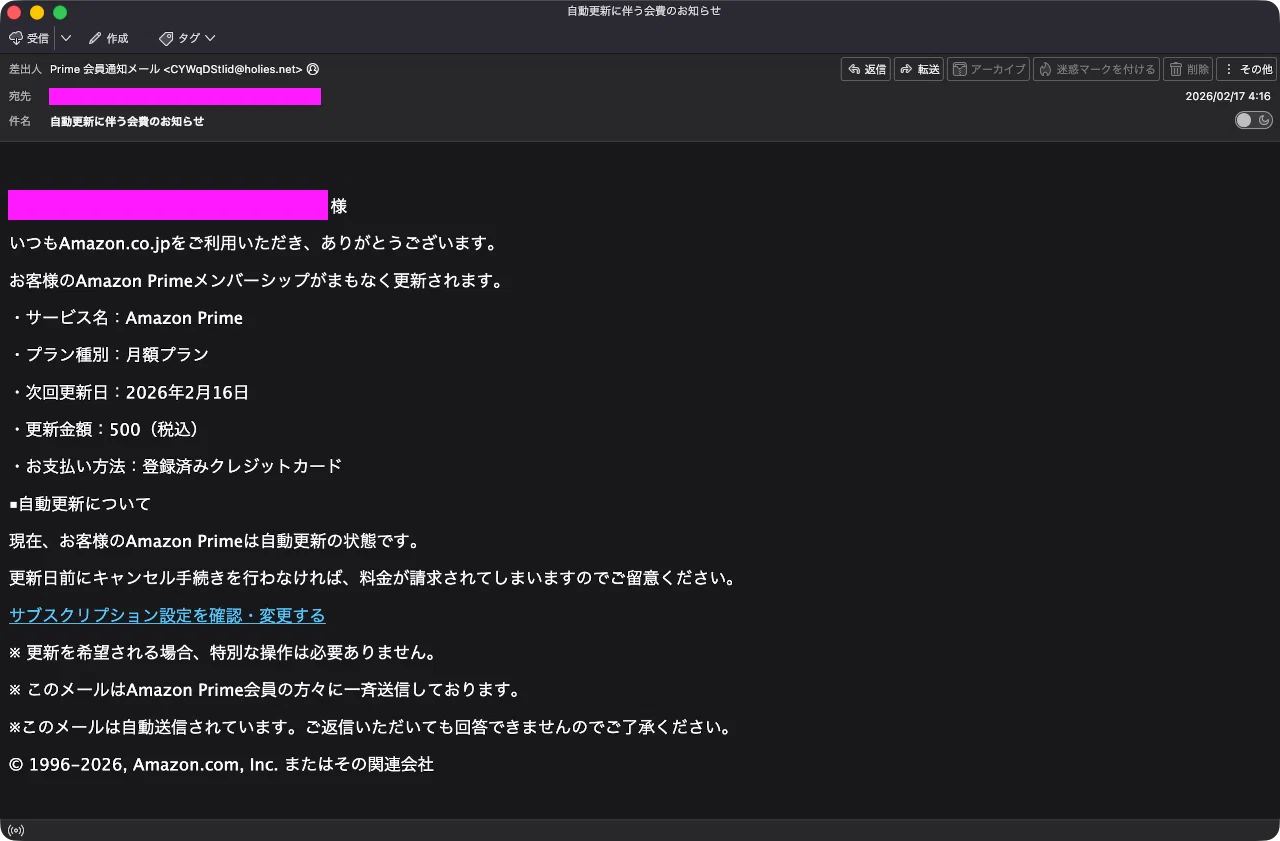This screenshot has width=1280, height=841.
Task: Toggle the dark mode message switch
Action: (1254, 120)
